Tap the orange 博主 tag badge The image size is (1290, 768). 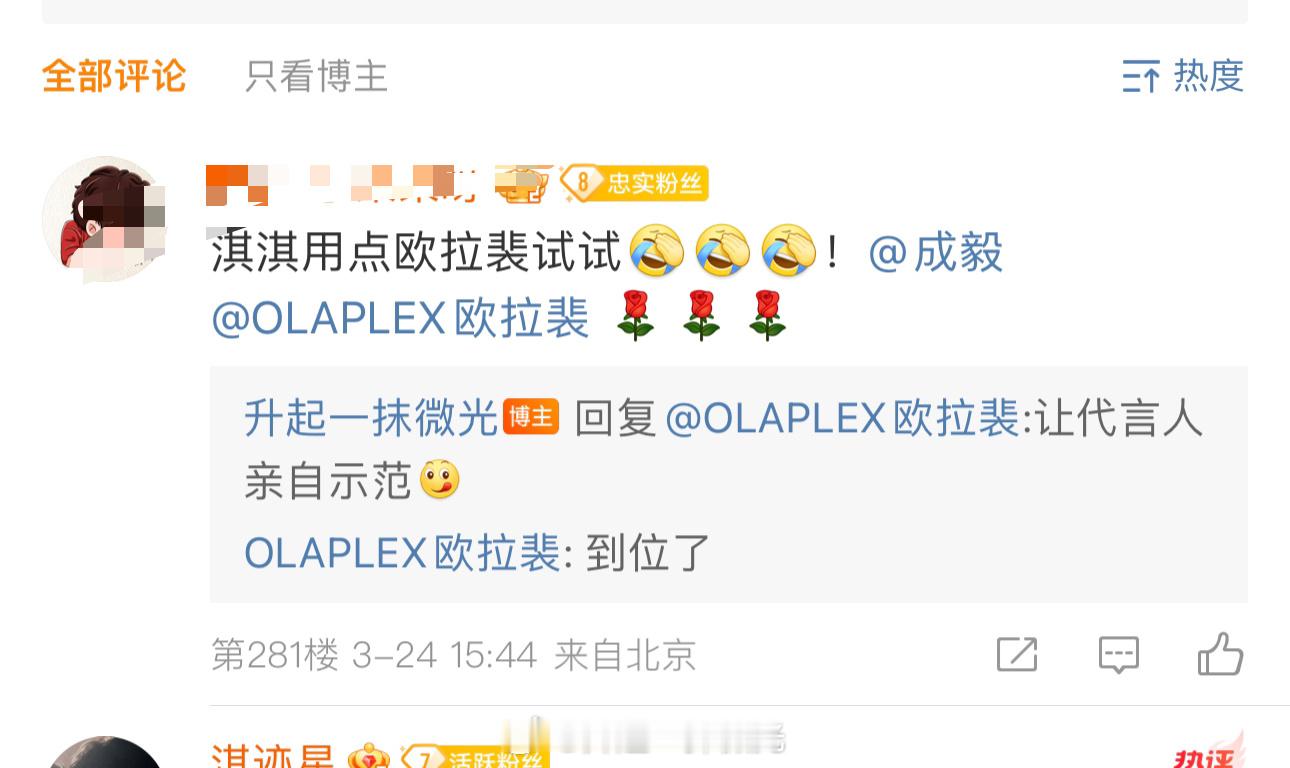click(531, 417)
